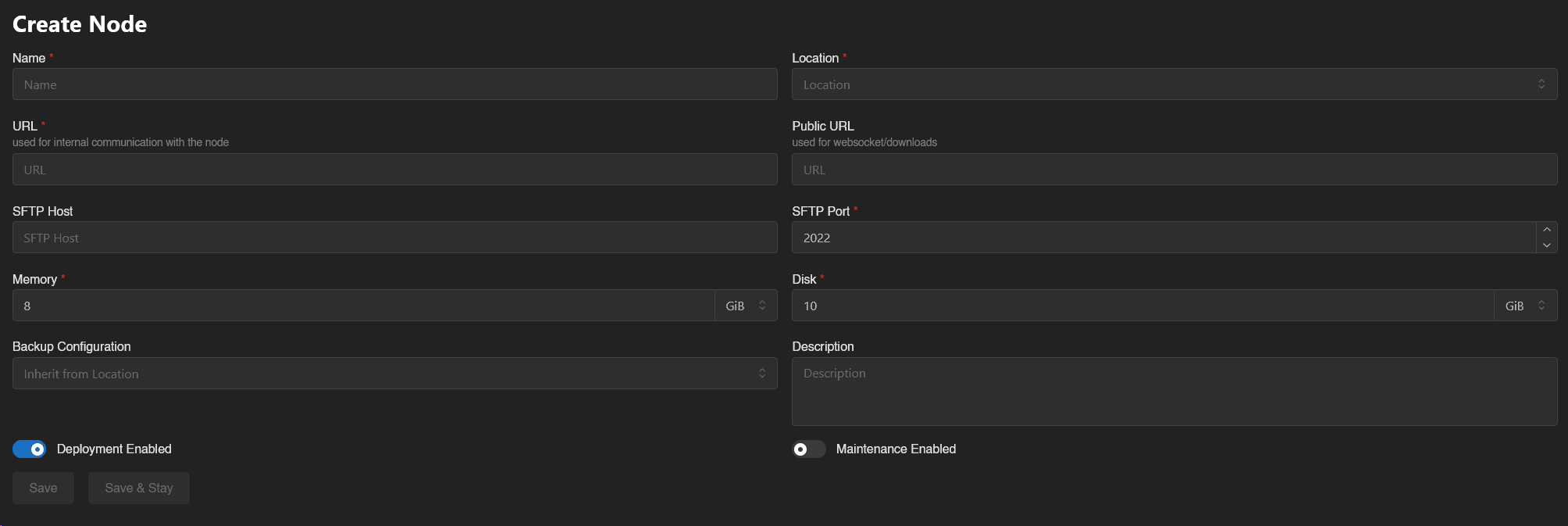Focus the Public URL input field
Screen dimensions: 1568x526
(1174, 170)
